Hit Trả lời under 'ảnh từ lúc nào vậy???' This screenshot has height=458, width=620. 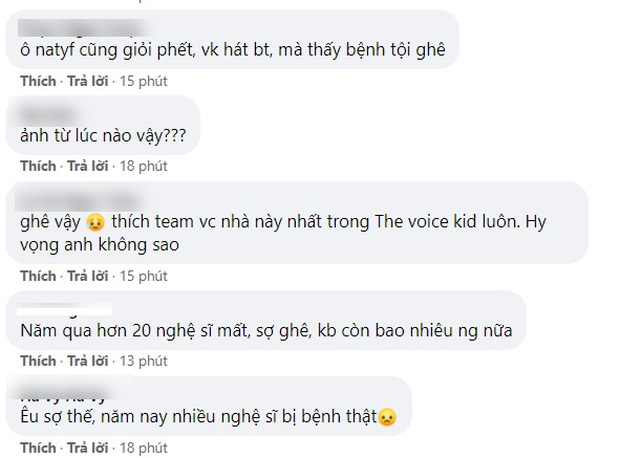(x=86, y=165)
